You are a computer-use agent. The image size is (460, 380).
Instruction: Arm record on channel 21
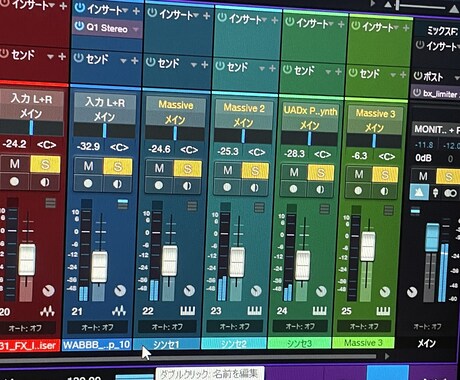88,183
